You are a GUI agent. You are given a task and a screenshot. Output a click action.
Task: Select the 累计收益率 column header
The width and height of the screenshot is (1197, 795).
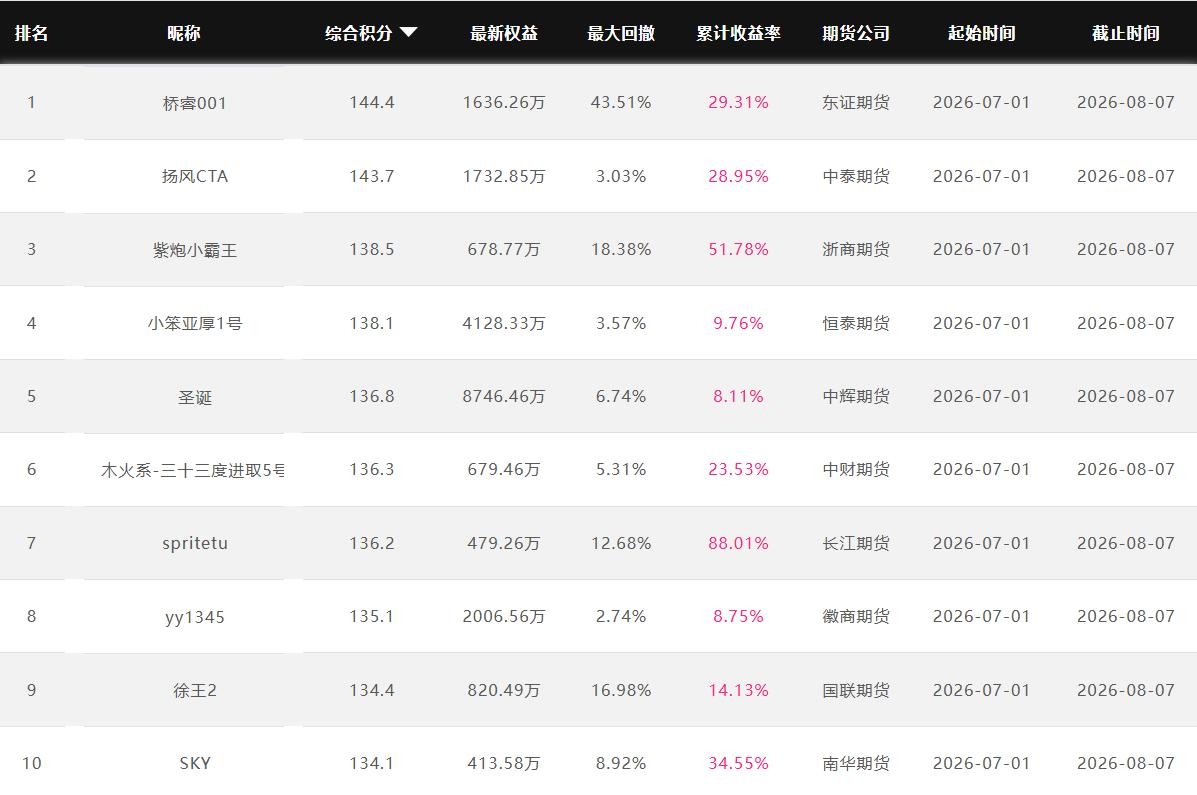point(738,33)
